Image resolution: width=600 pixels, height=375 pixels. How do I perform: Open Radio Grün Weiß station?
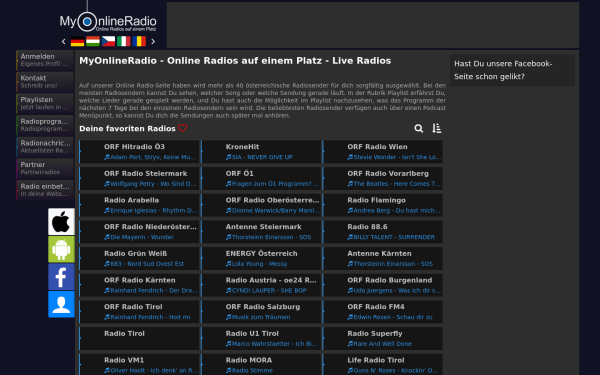(139, 258)
